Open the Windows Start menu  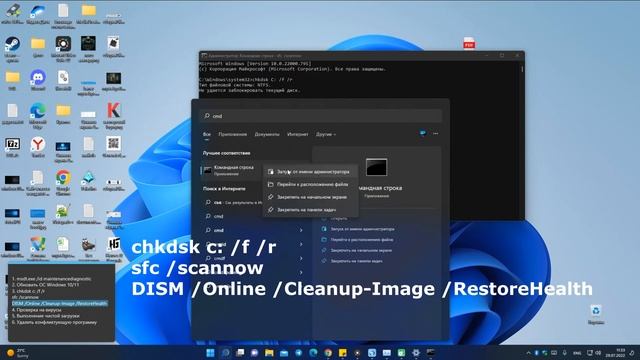tap(211, 353)
